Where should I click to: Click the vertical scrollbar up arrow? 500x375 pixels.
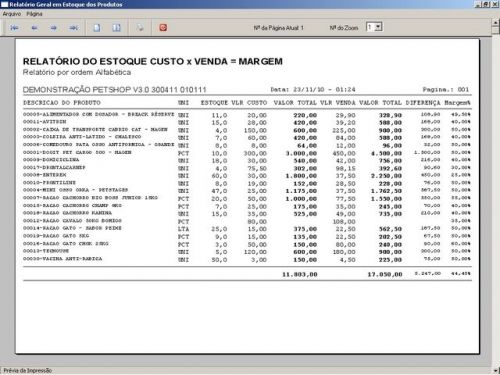click(x=496, y=23)
